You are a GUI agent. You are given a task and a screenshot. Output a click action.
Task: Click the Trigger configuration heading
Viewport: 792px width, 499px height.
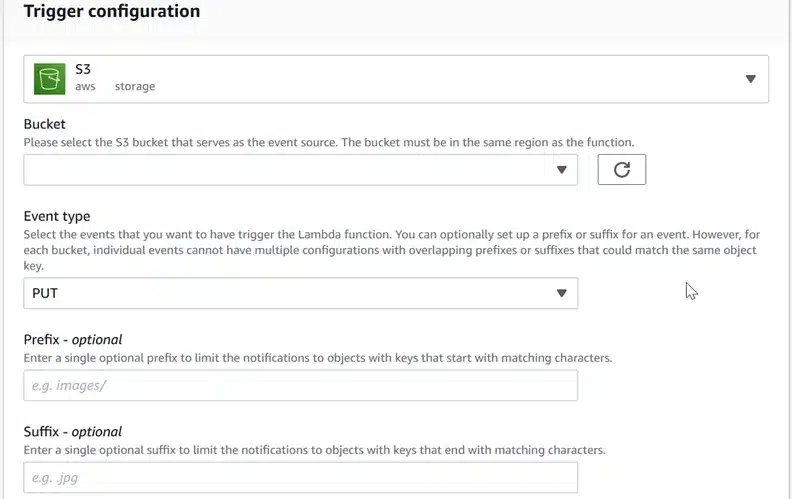point(112,11)
